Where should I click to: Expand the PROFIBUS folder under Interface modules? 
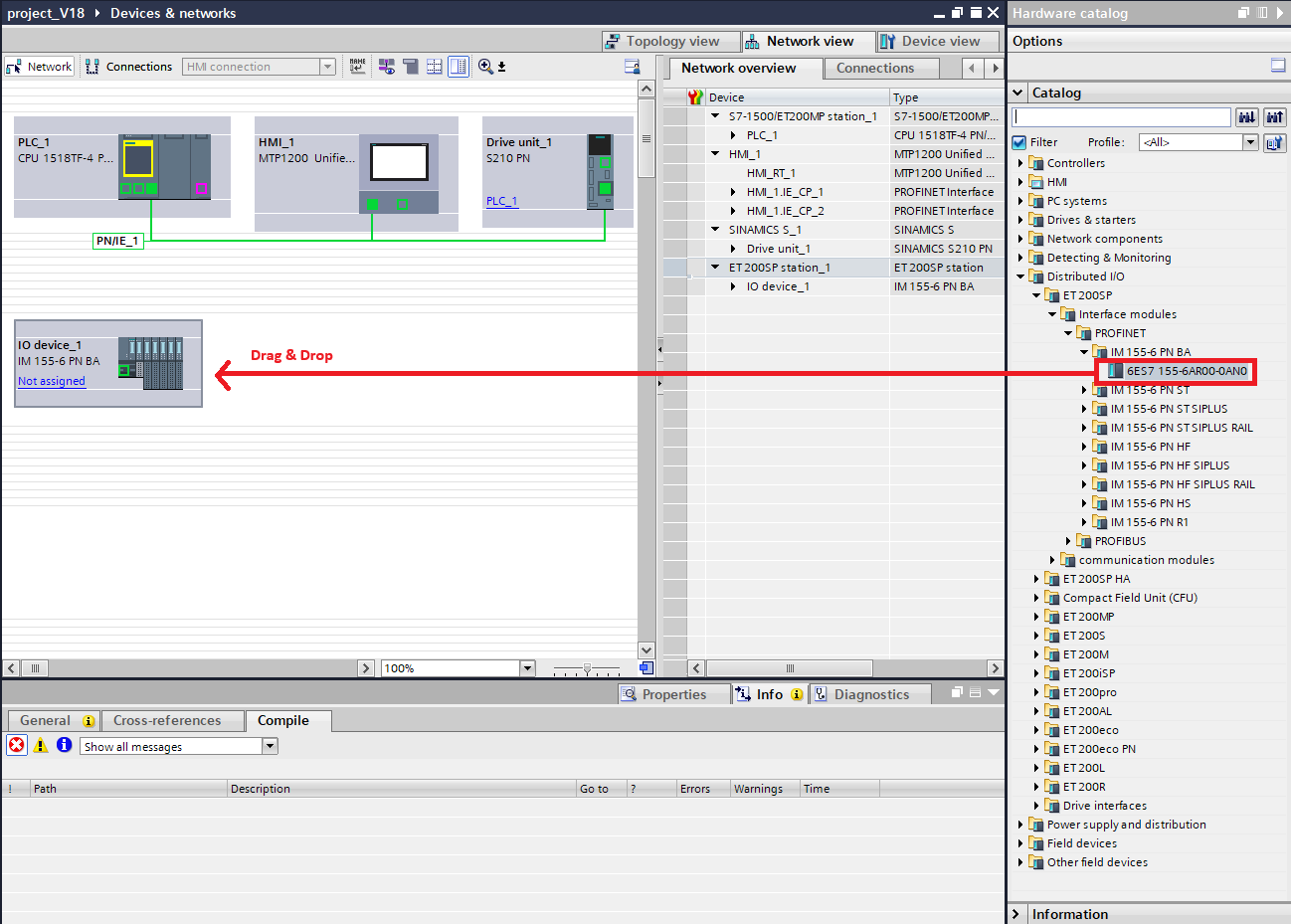pos(1068,541)
